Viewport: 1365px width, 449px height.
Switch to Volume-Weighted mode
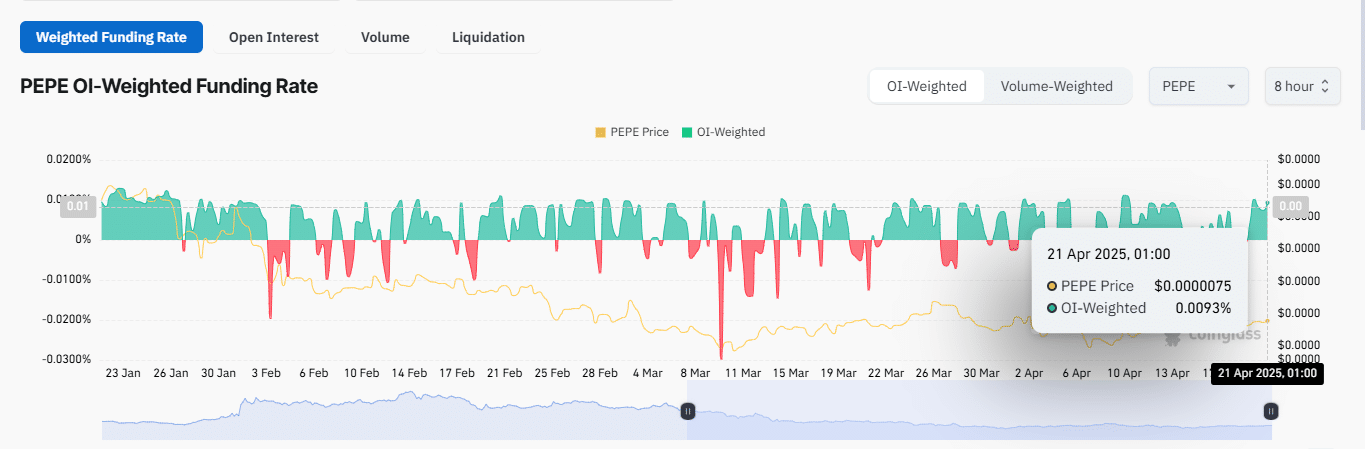(x=1056, y=86)
